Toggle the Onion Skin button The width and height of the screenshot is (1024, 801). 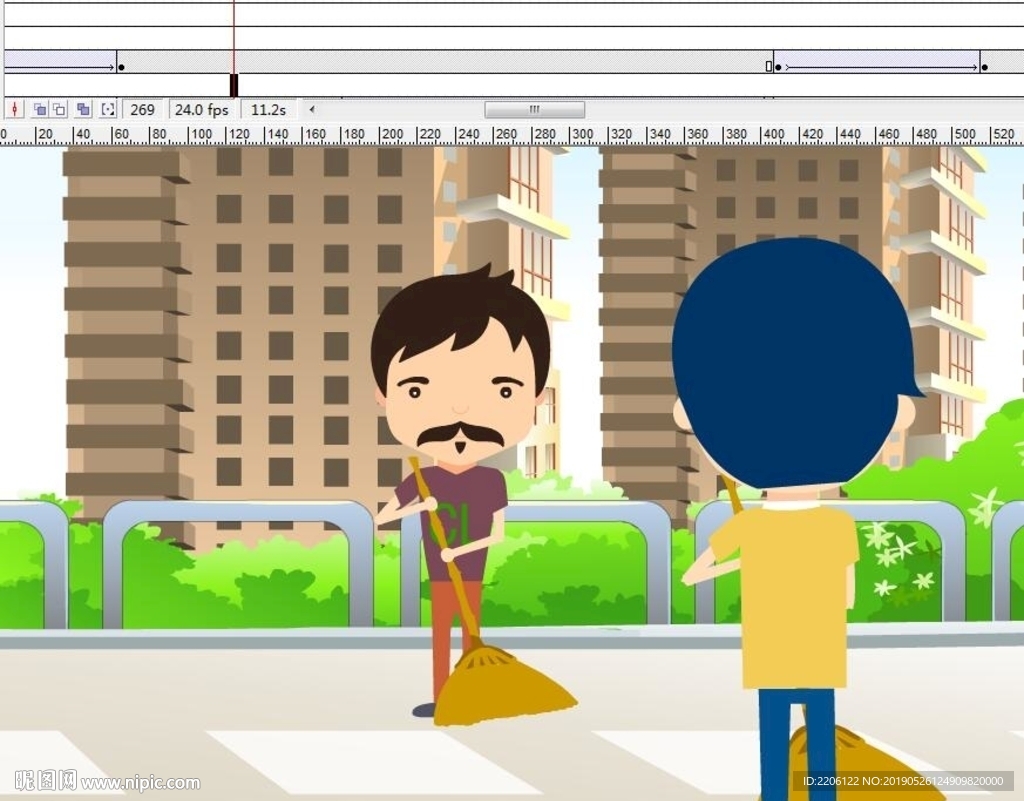coord(40,110)
